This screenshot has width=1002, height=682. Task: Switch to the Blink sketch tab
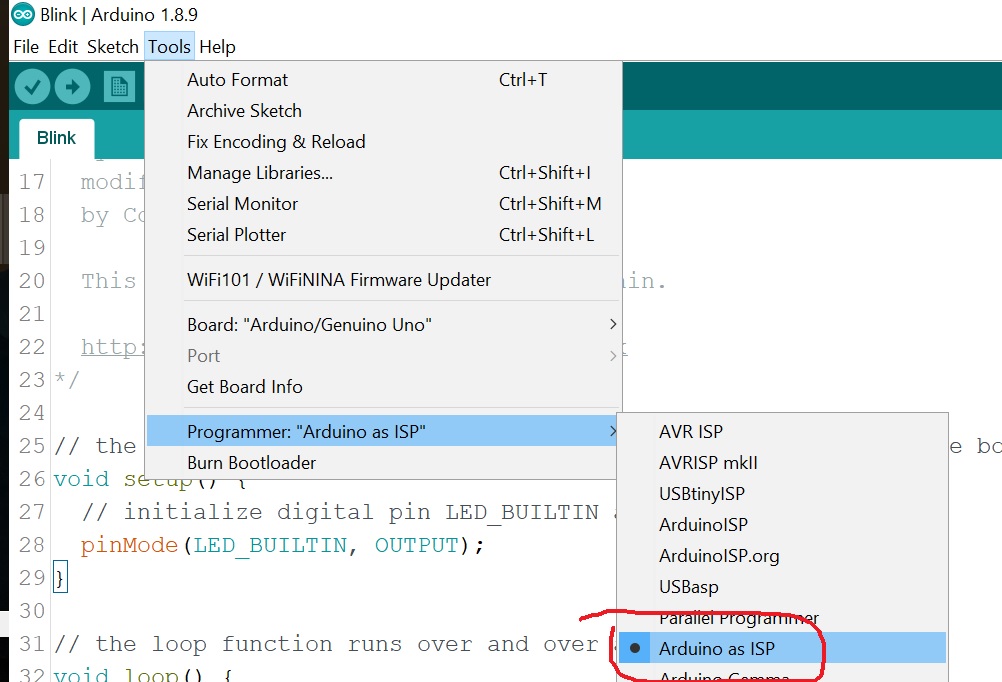pos(56,138)
